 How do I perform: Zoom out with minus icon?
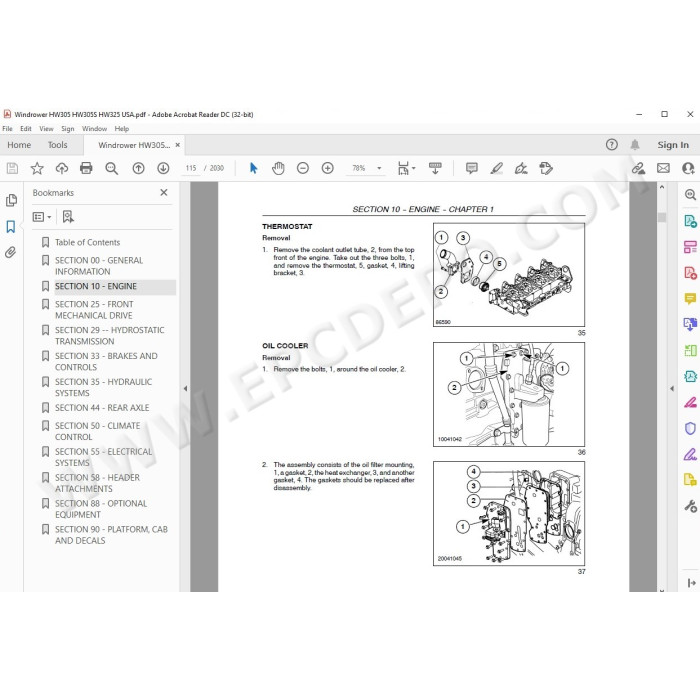point(303,168)
